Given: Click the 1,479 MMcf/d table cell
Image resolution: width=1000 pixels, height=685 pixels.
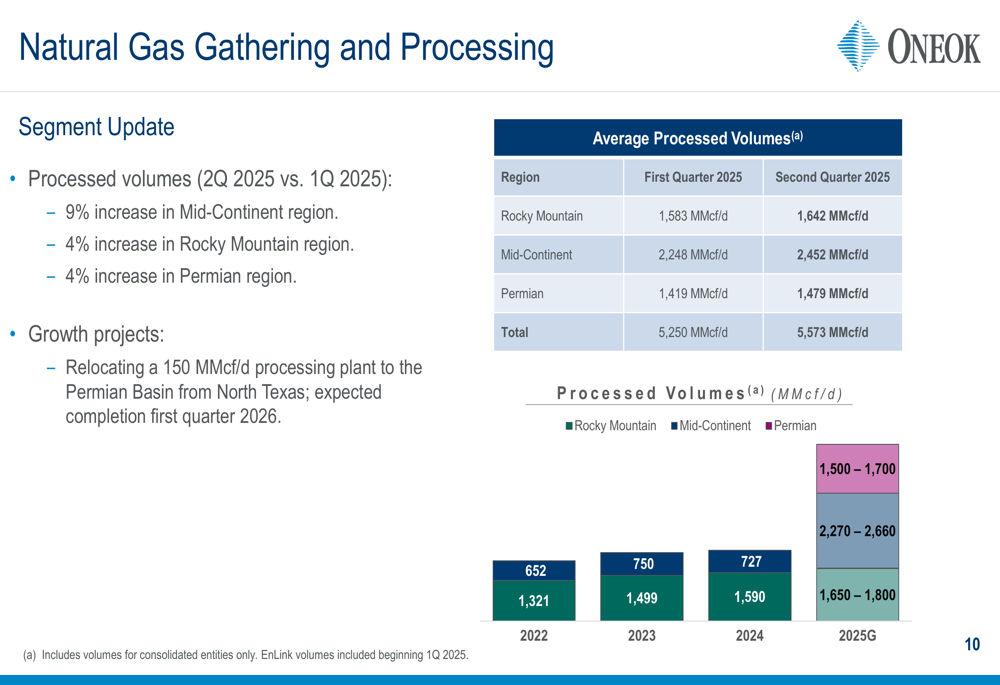Looking at the screenshot, I should coord(832,294).
